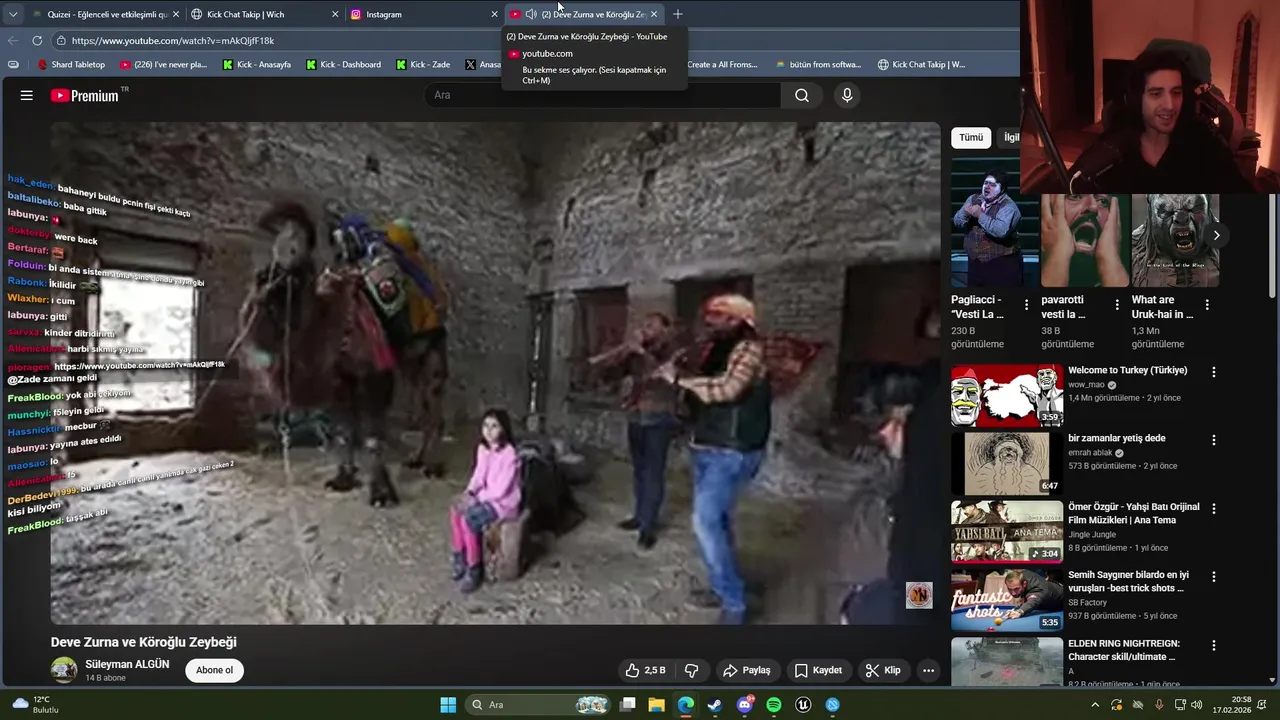This screenshot has width=1280, height=720.
Task: Open options for Semih Saygıner bilardo video
Action: (x=1214, y=576)
